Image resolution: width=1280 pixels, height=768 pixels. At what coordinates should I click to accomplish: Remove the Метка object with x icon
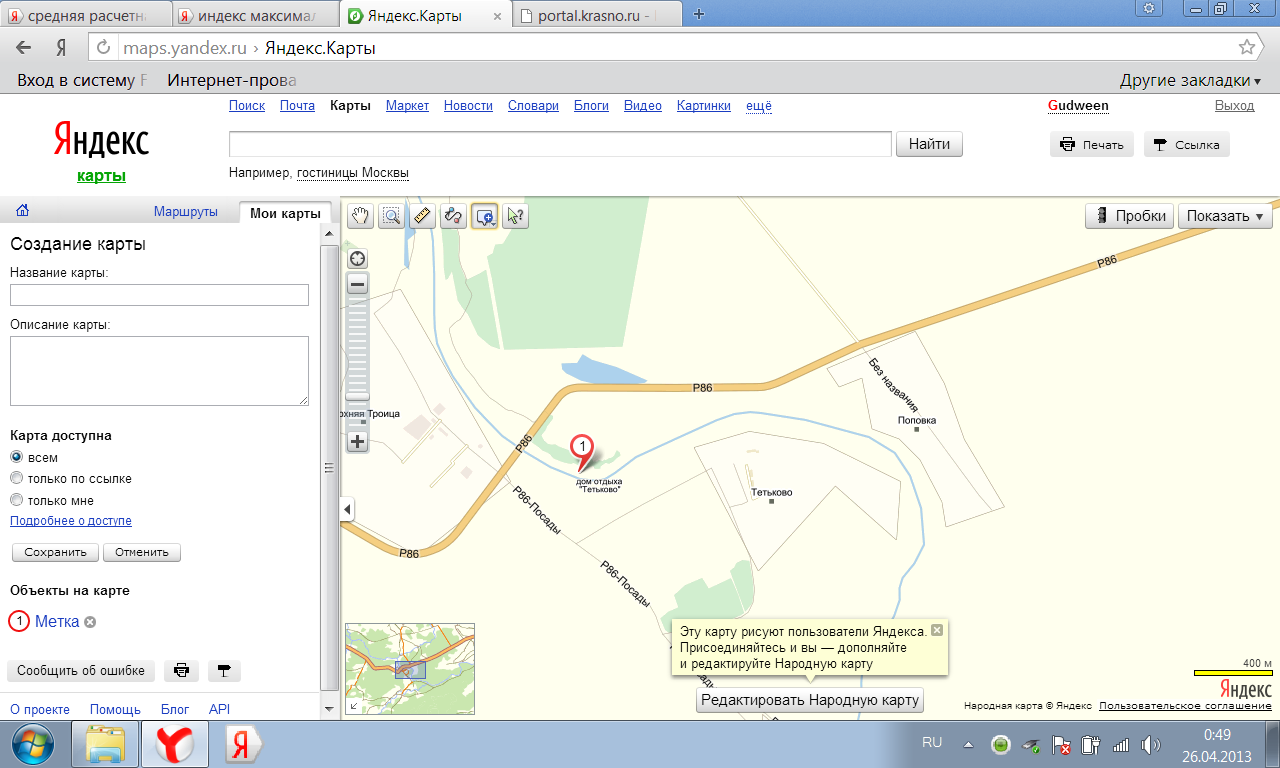tap(90, 622)
